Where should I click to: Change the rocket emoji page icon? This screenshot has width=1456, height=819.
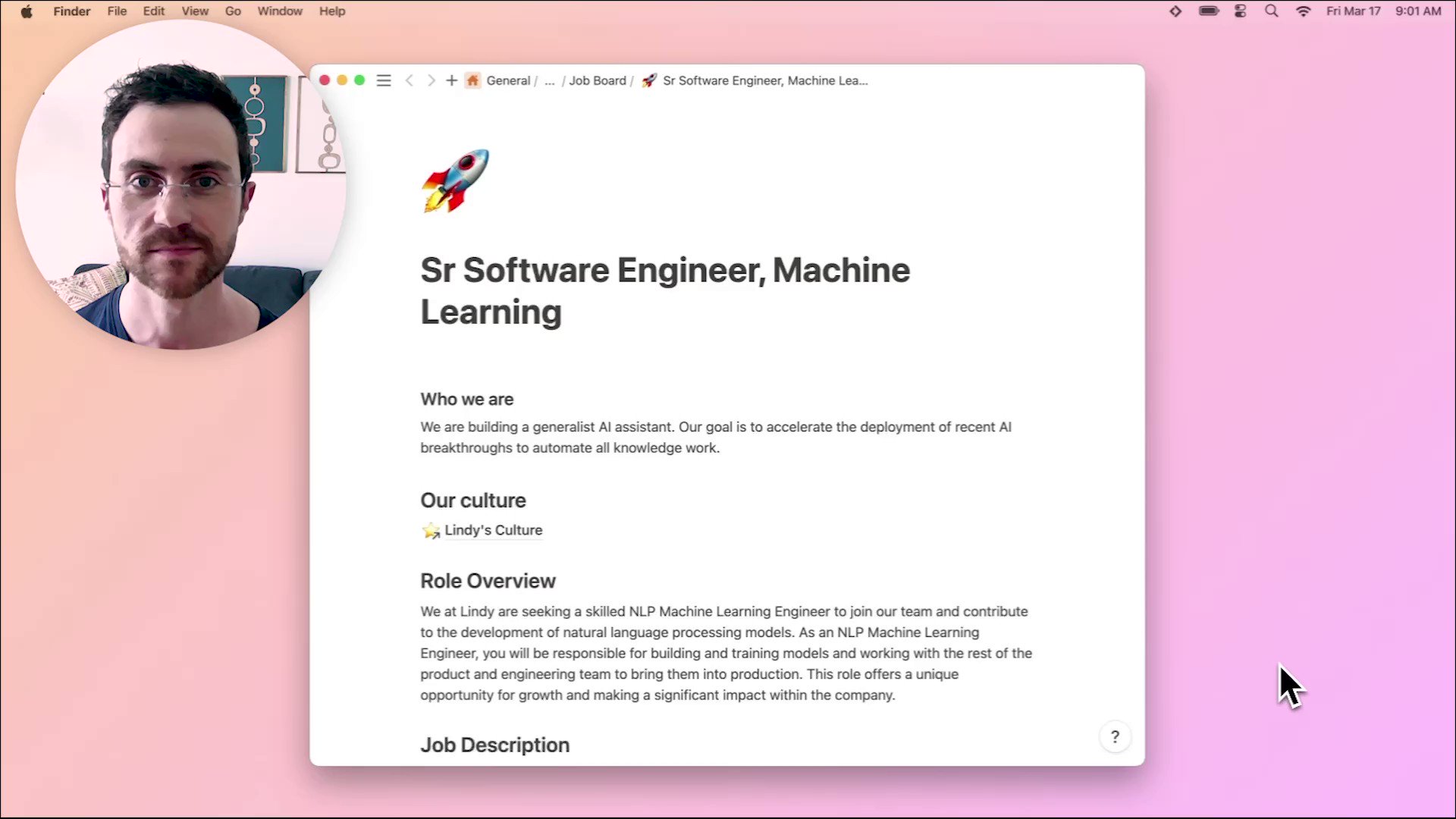click(x=455, y=180)
